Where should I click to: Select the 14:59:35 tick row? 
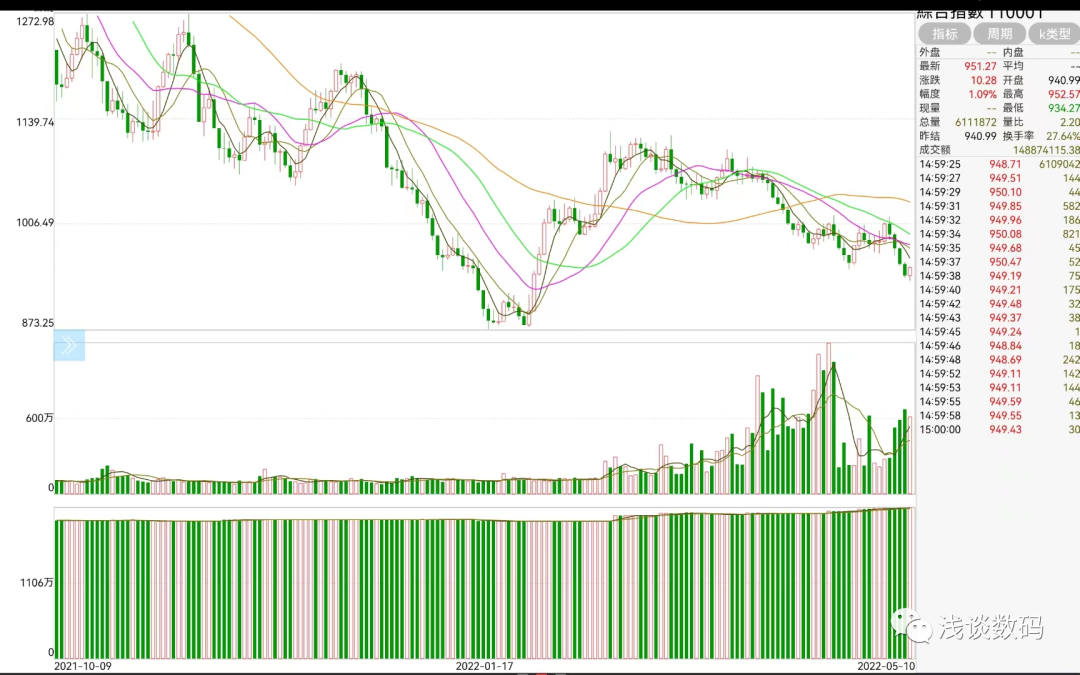(999, 248)
